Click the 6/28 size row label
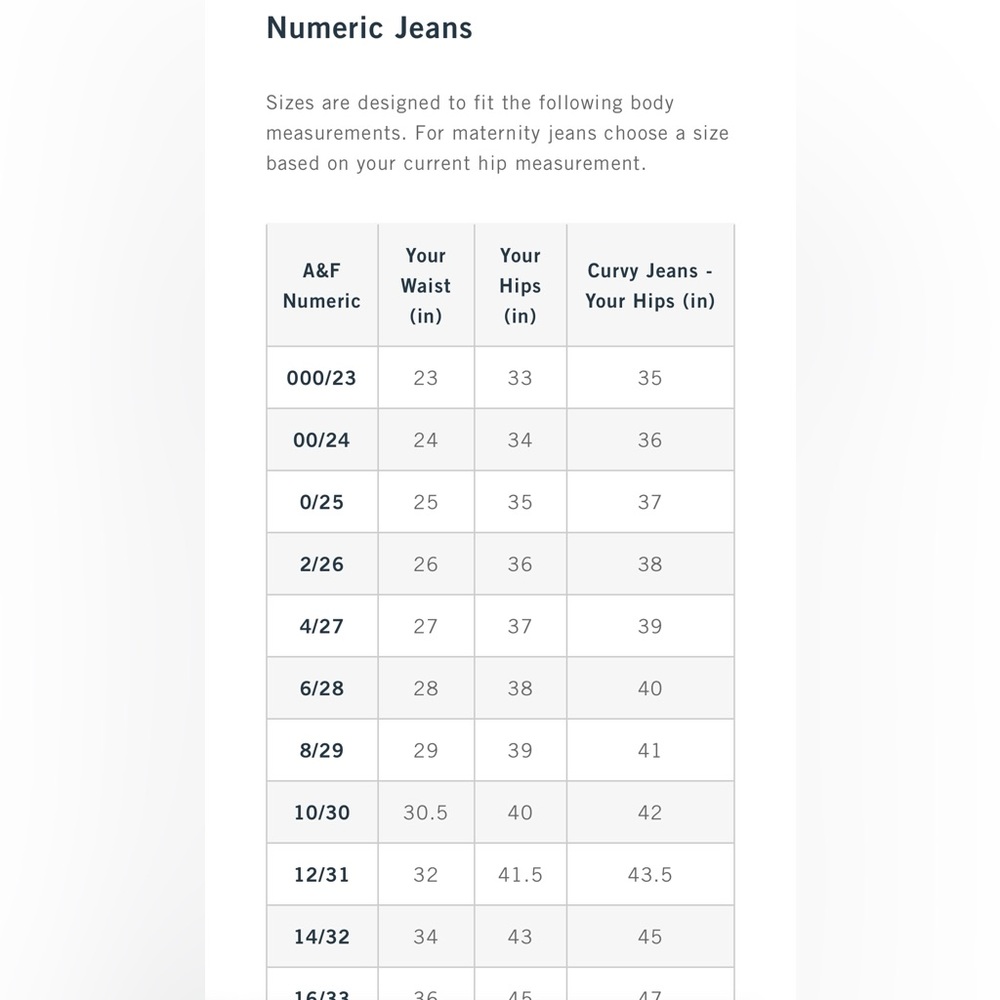Screen dimensions: 1000x1000 coord(321,688)
